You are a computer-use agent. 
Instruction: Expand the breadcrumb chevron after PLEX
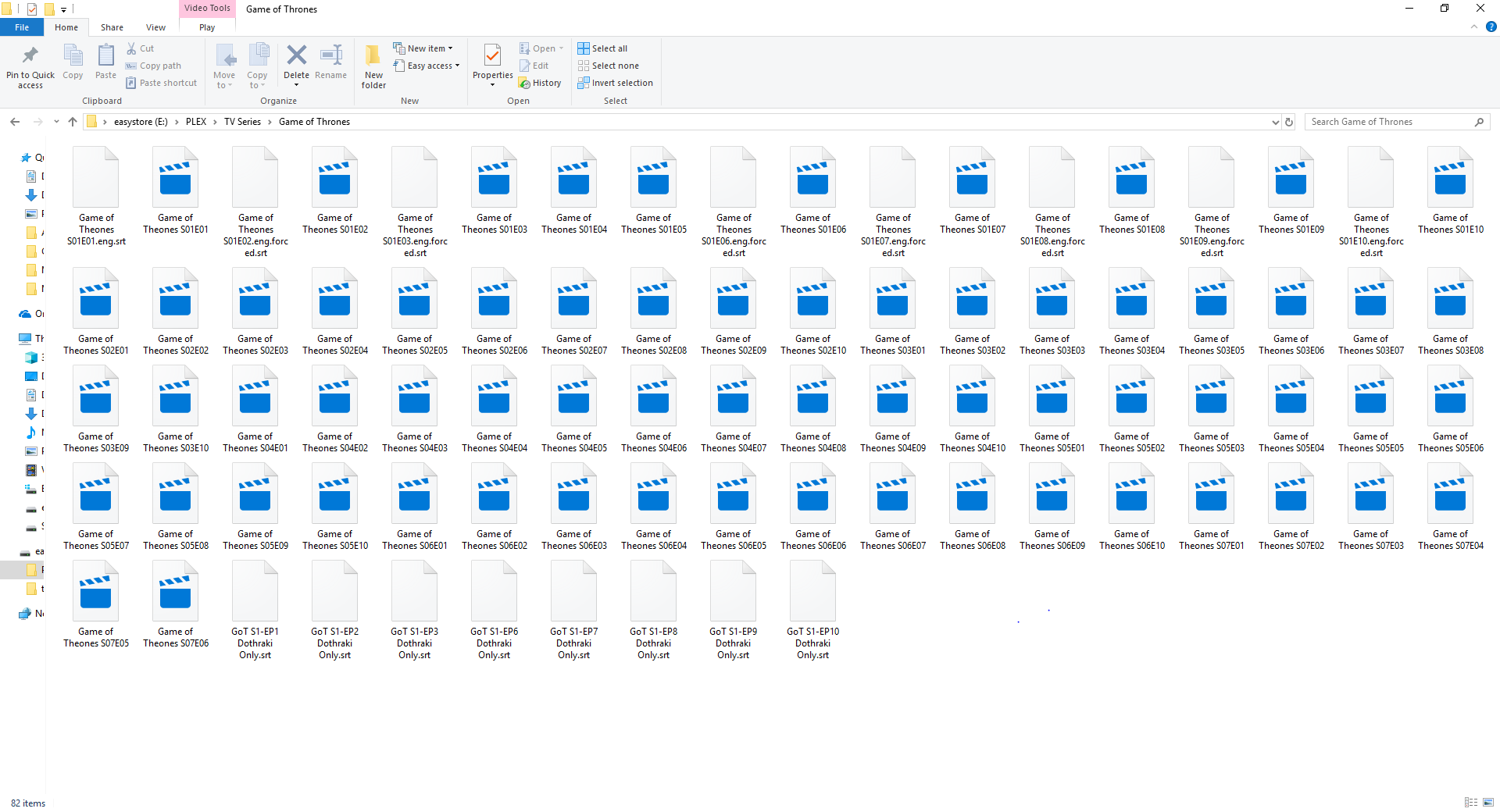215,122
